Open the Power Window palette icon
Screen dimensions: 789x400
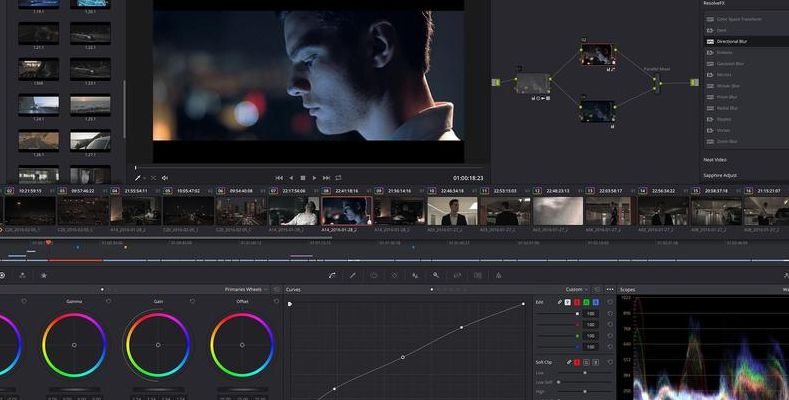373,275
